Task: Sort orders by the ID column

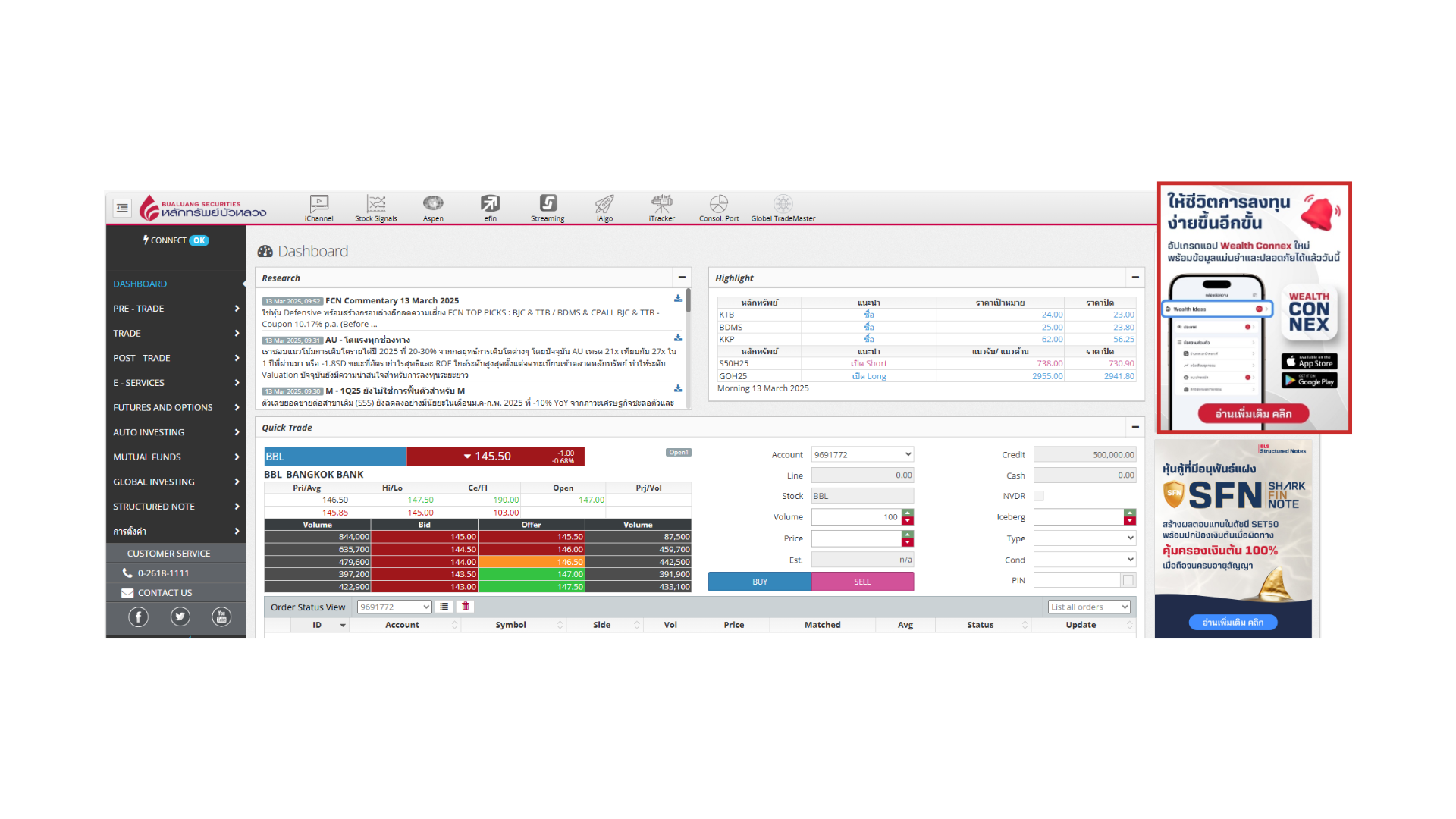Action: coord(319,625)
